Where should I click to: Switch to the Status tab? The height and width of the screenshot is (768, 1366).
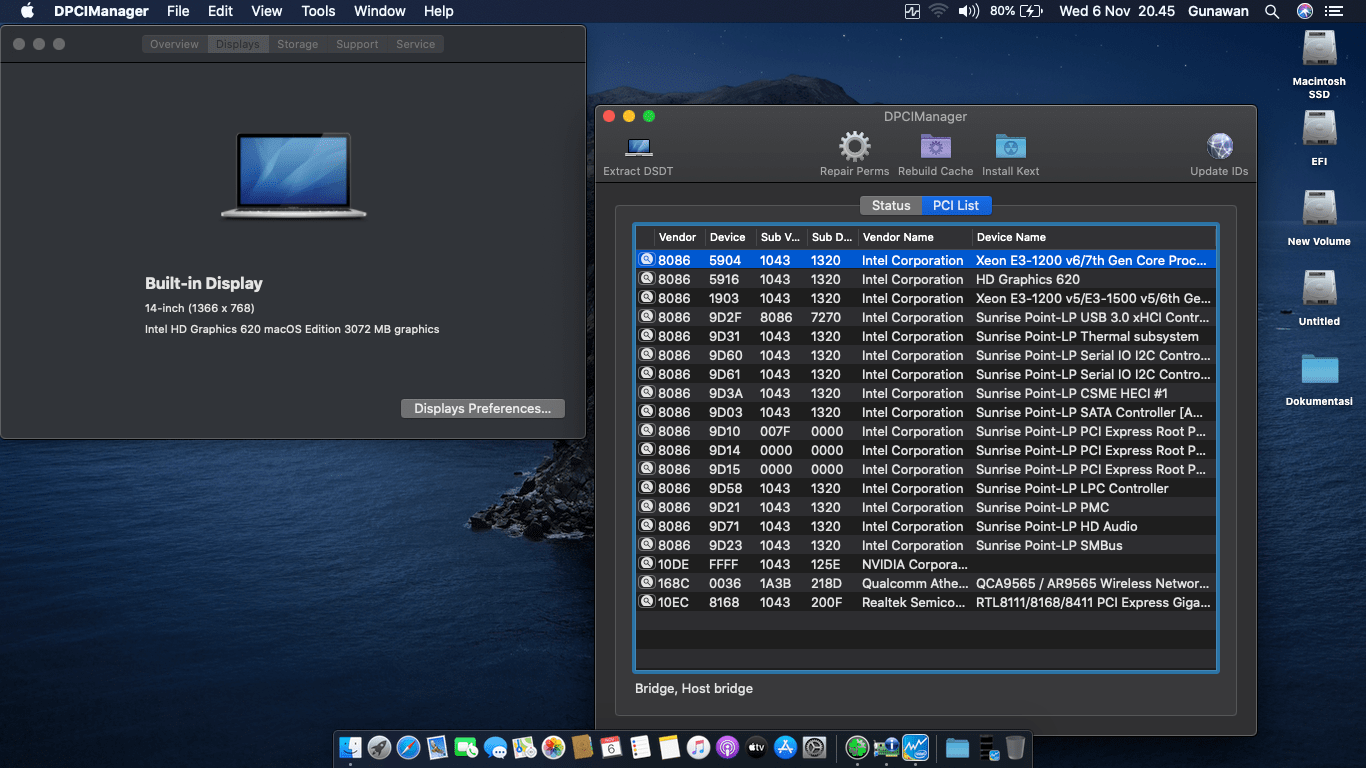click(x=890, y=205)
